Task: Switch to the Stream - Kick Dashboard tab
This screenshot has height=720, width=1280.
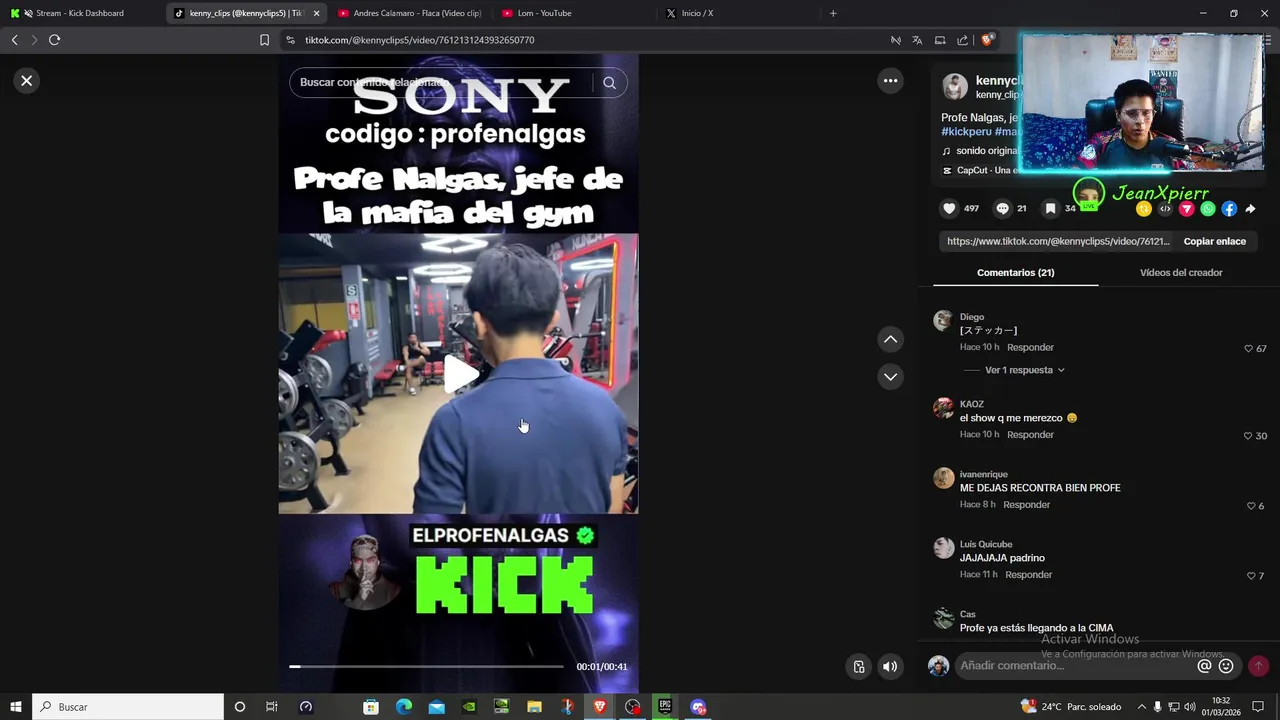Action: [80, 13]
